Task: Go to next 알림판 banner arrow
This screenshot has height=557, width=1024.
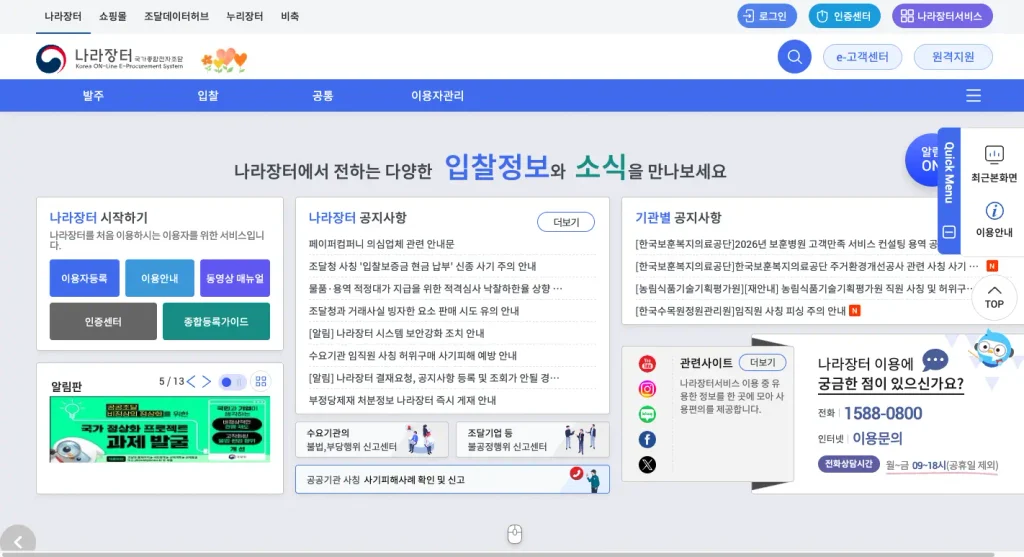Action: 206,381
